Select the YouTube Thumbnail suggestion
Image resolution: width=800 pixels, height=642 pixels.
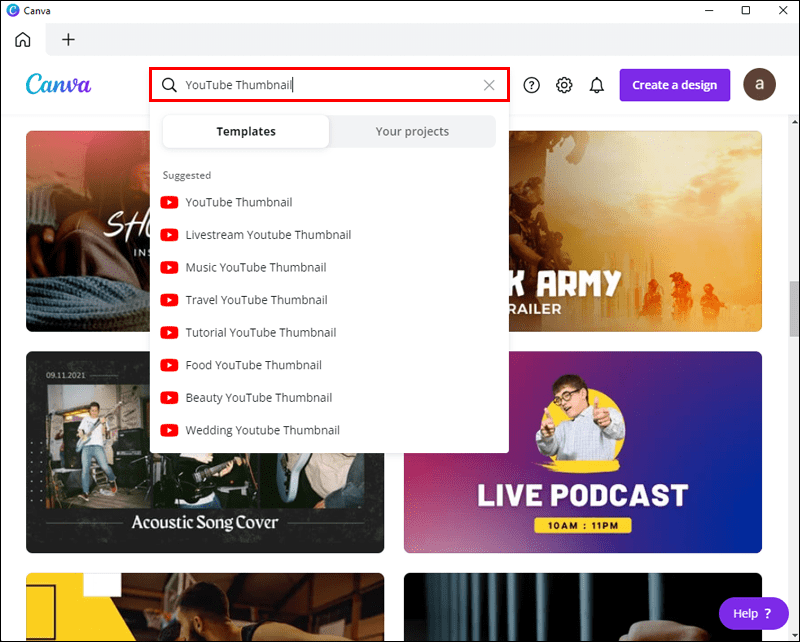click(329, 202)
